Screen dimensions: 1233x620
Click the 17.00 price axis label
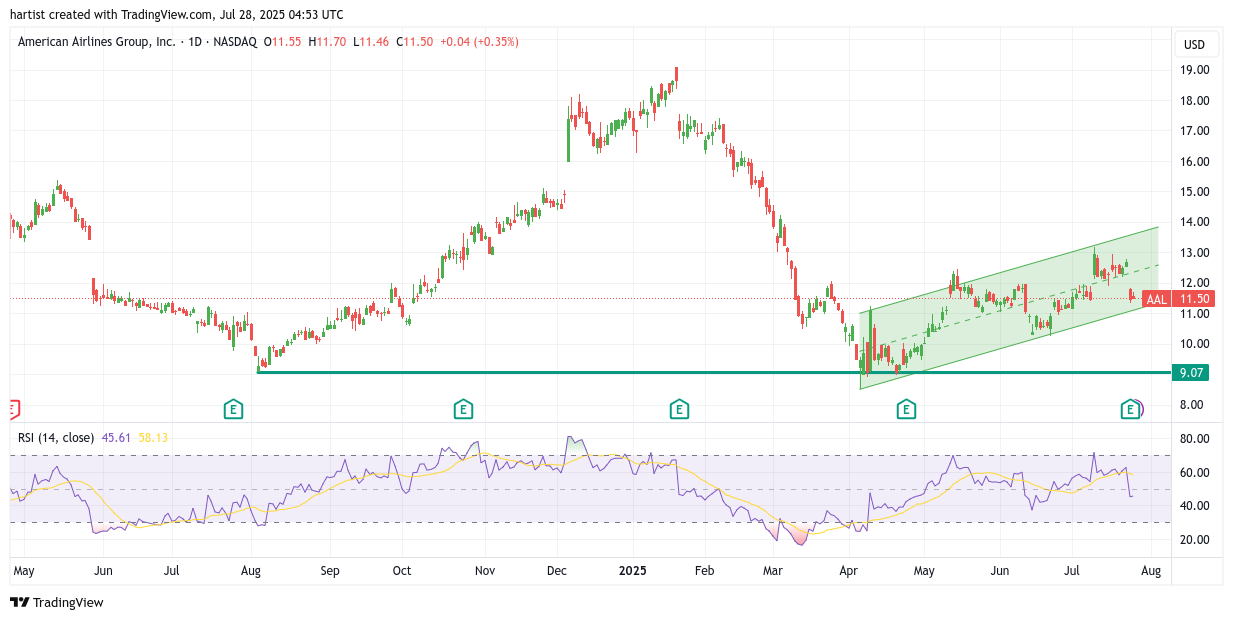pyautogui.click(x=1195, y=131)
